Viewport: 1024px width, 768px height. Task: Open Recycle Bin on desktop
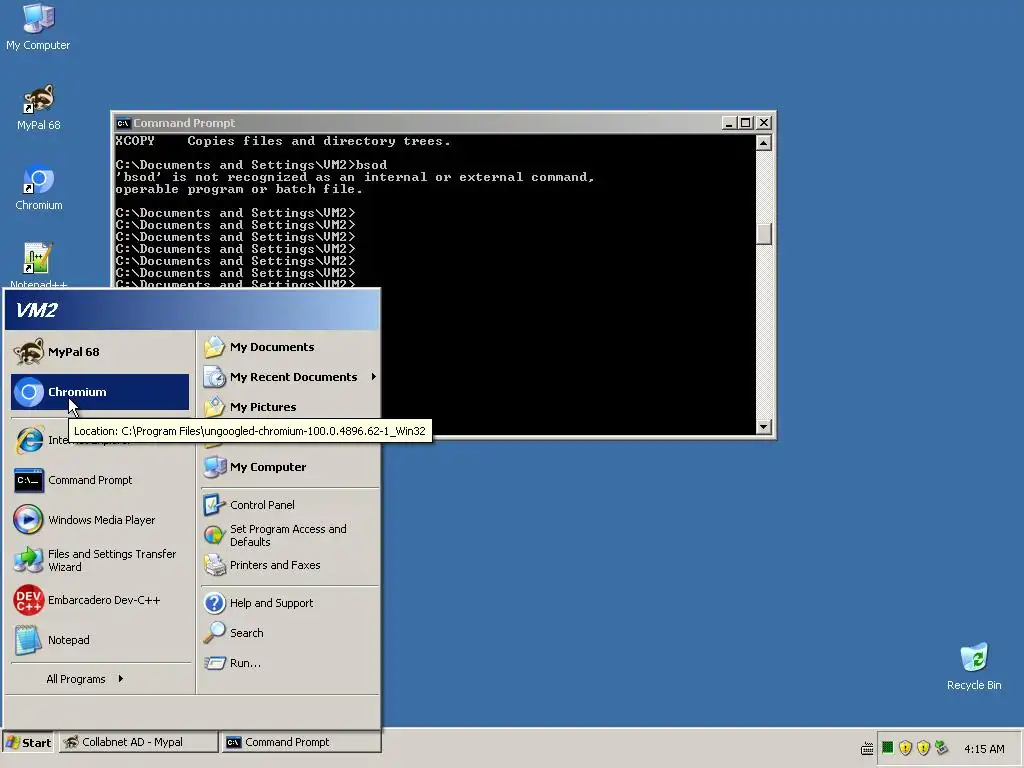(974, 667)
